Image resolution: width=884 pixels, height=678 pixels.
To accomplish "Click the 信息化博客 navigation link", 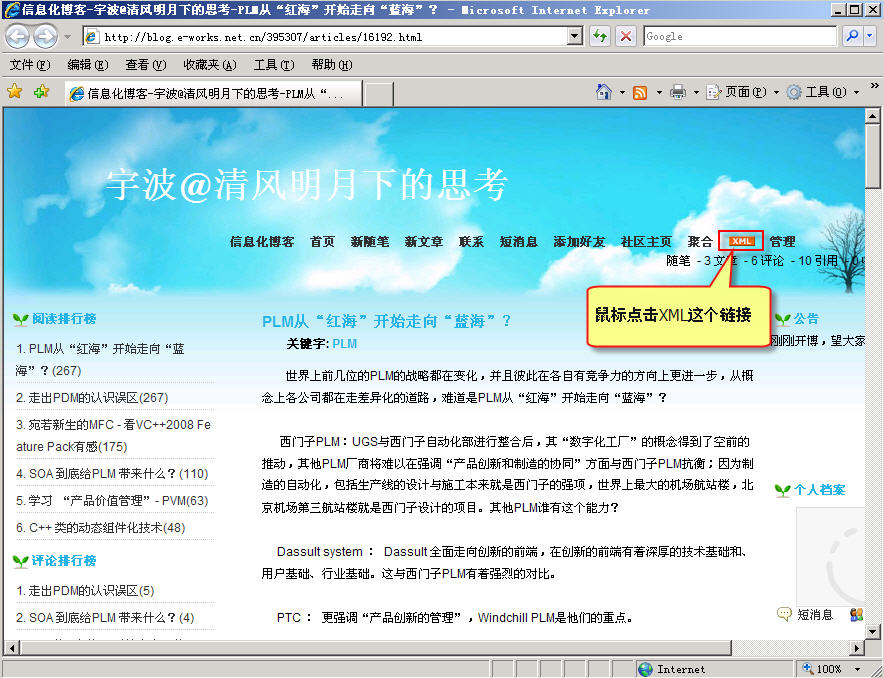I will tap(262, 242).
